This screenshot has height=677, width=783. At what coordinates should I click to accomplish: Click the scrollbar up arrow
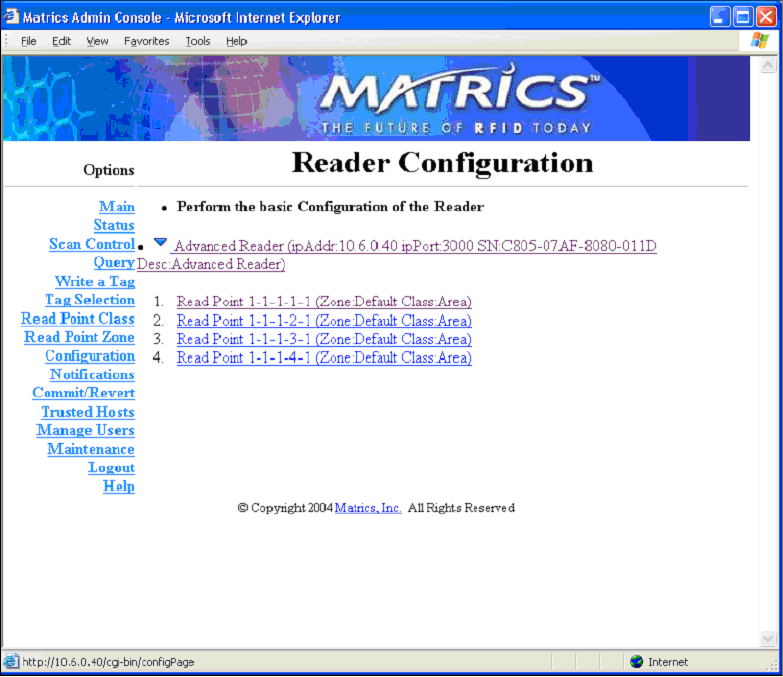768,65
